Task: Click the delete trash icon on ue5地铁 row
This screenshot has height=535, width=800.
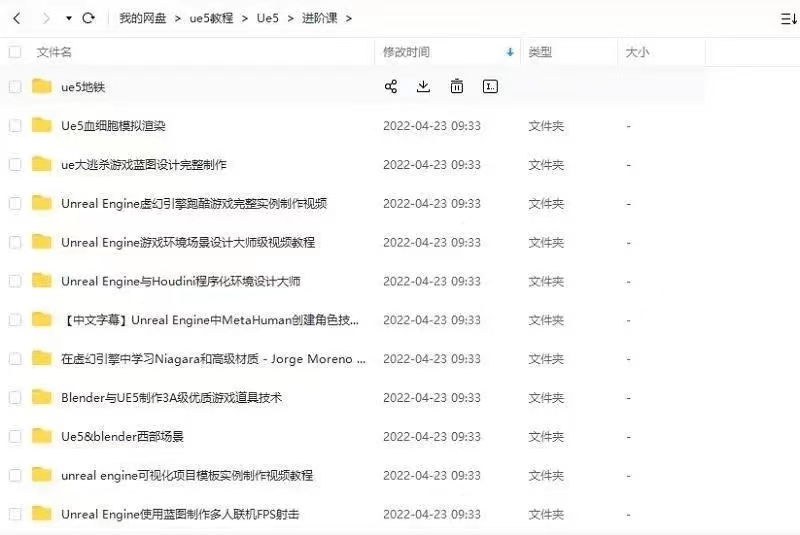Action: [457, 87]
